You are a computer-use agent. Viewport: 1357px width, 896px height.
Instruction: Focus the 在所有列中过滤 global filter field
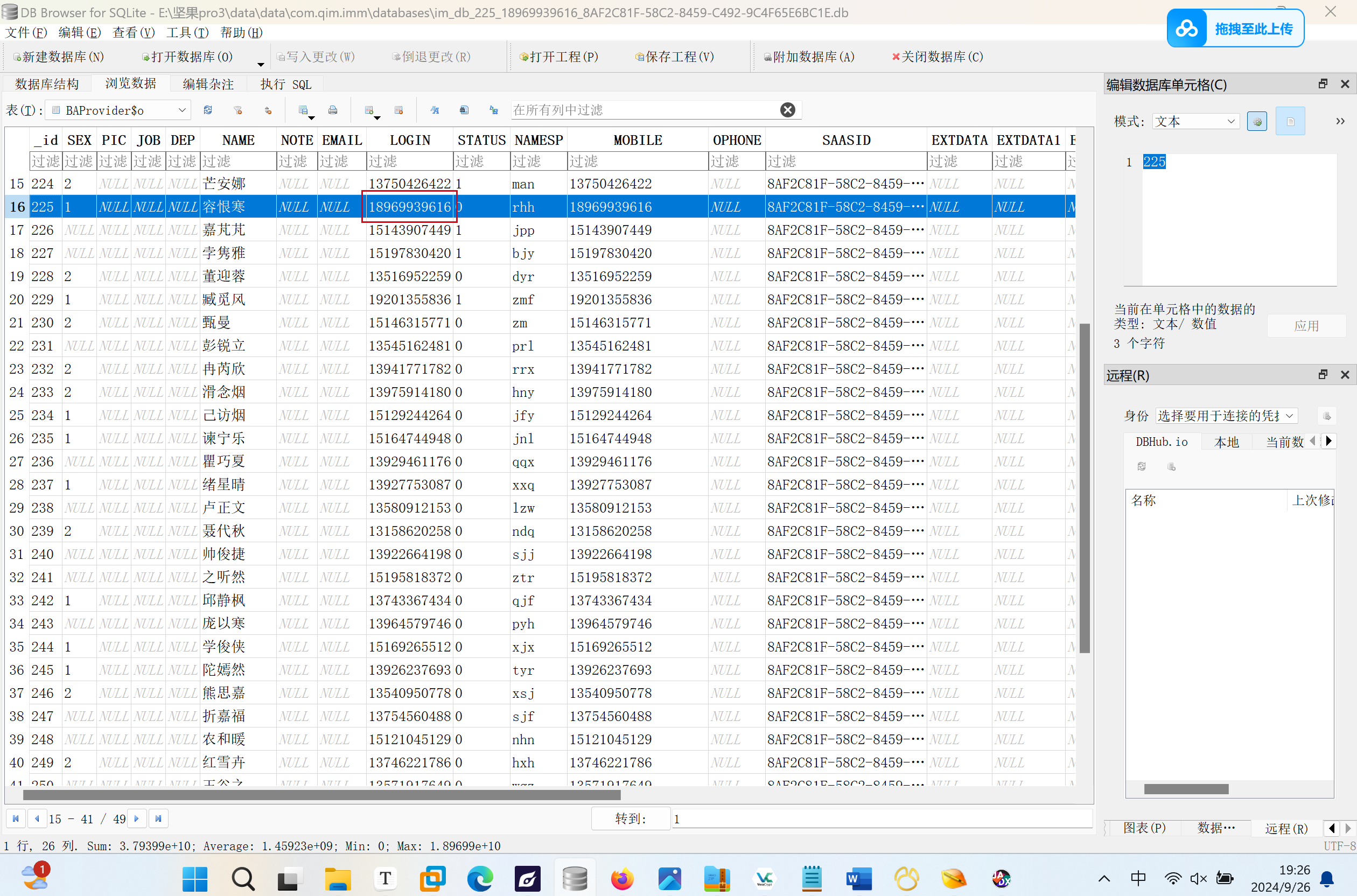click(645, 110)
